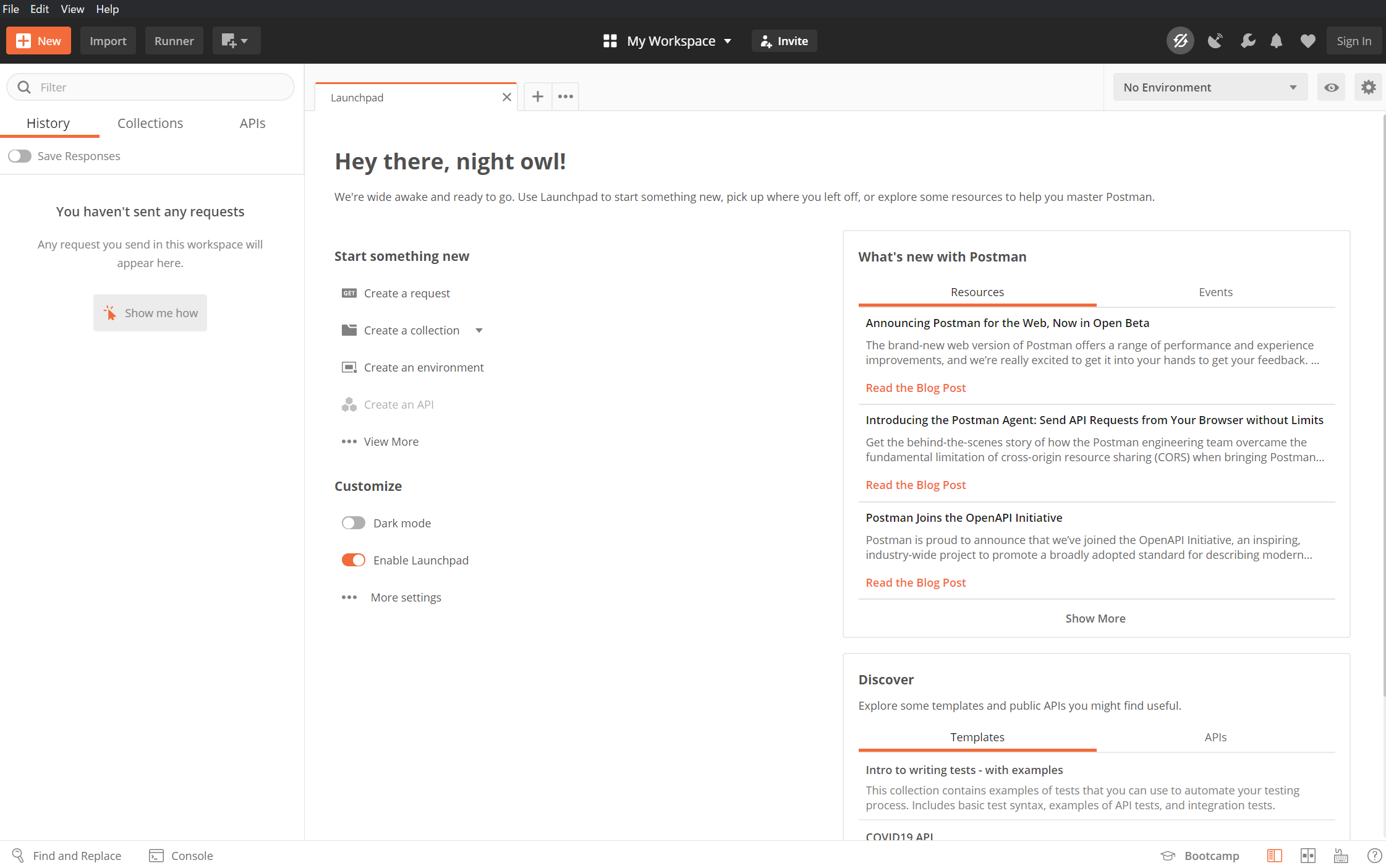Image resolution: width=1386 pixels, height=868 pixels.
Task: Disable the Enable Launchpad toggle
Action: (354, 560)
